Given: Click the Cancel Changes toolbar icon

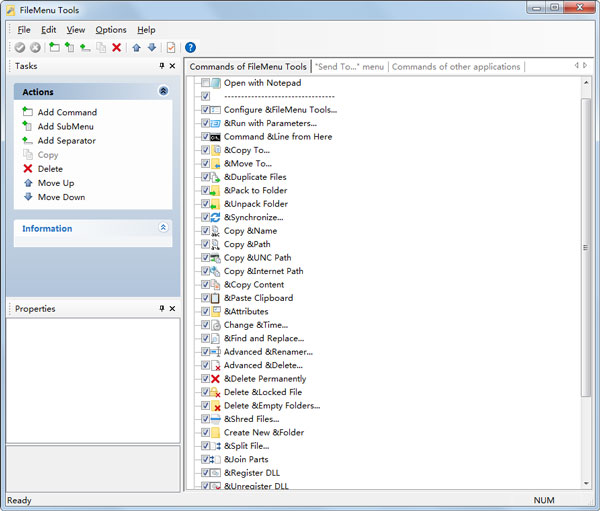Looking at the screenshot, I should [x=35, y=47].
